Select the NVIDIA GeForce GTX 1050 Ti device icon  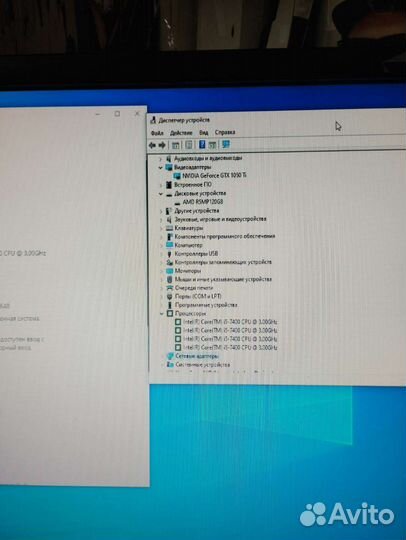click(177, 176)
